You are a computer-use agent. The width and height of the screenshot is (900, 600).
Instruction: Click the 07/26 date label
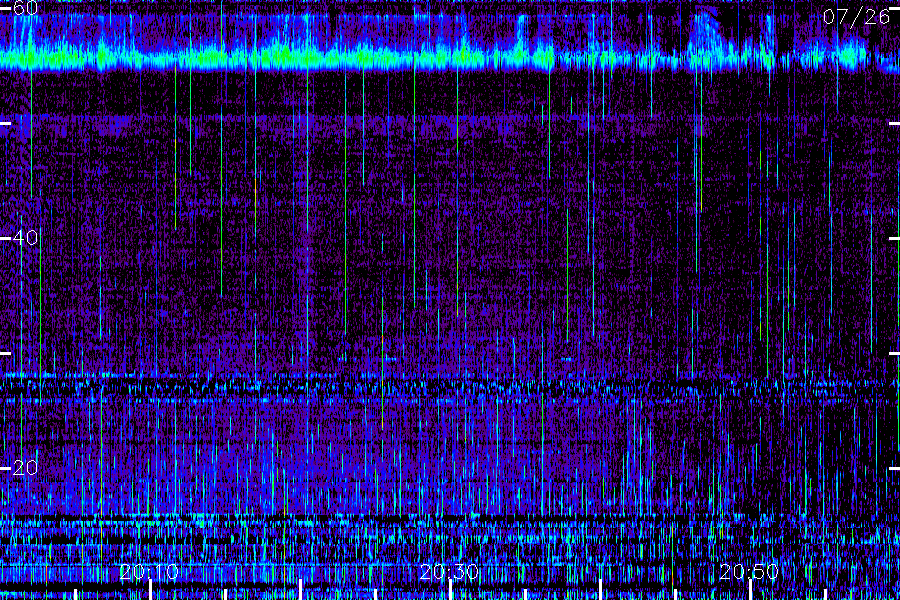point(856,17)
